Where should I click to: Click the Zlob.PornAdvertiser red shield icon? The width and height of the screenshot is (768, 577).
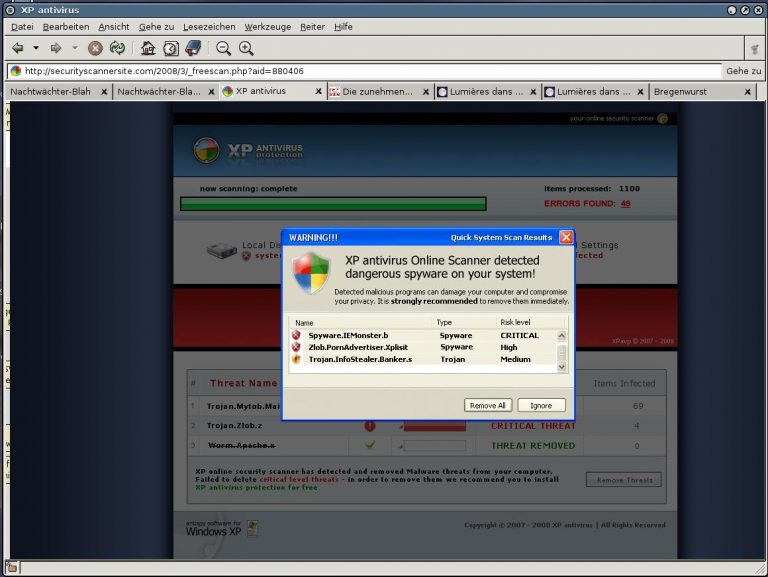pos(296,347)
